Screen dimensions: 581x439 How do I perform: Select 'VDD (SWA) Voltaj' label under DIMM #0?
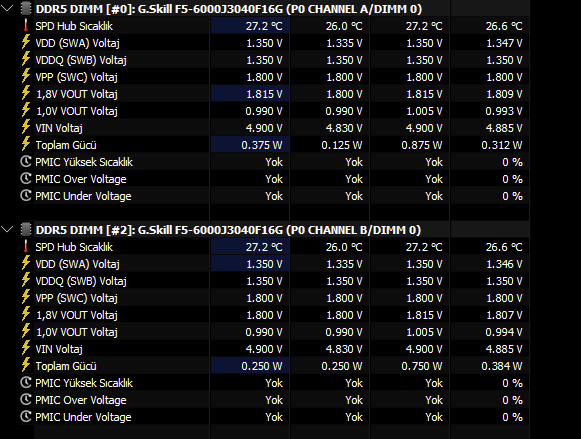(77, 43)
